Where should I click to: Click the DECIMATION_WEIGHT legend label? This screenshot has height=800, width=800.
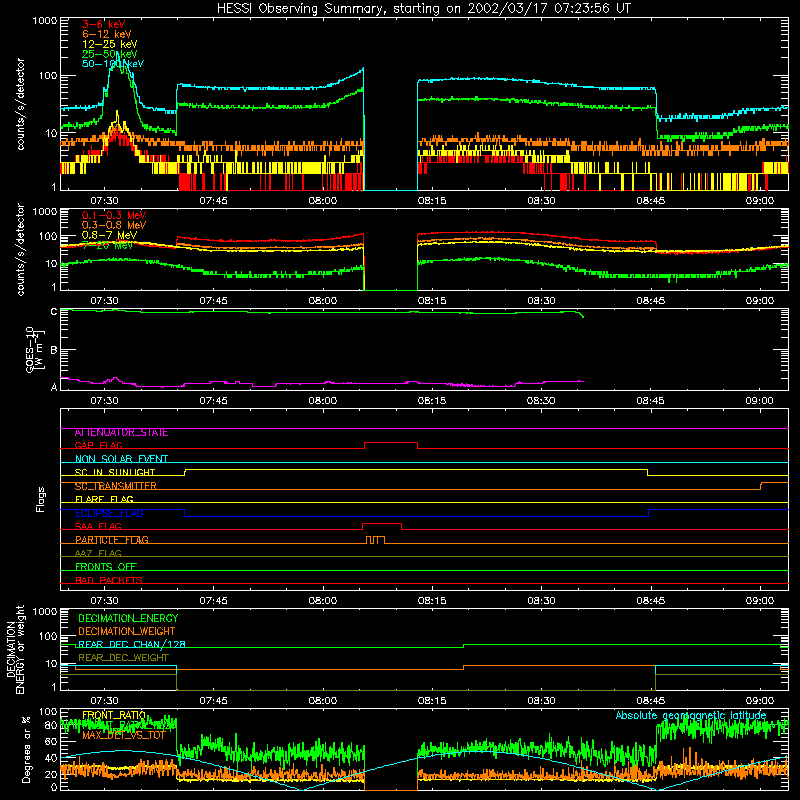pyautogui.click(x=127, y=631)
